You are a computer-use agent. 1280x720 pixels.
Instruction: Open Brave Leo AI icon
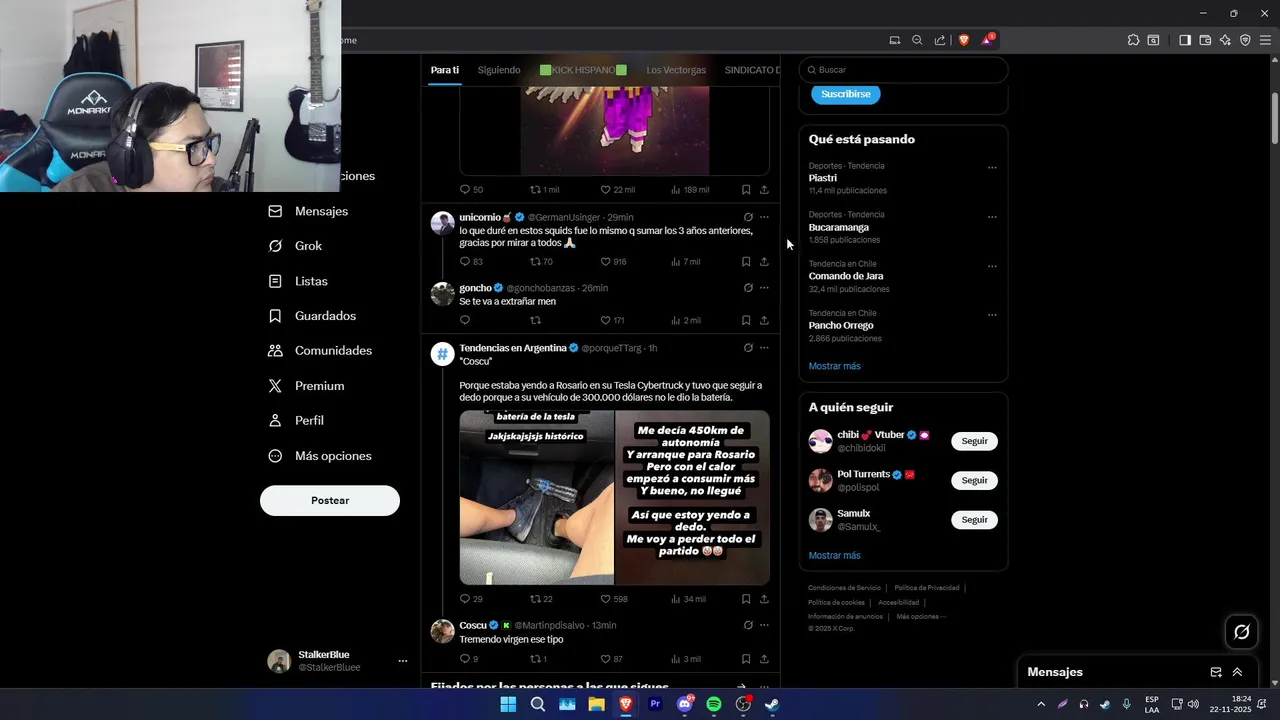tap(1225, 40)
